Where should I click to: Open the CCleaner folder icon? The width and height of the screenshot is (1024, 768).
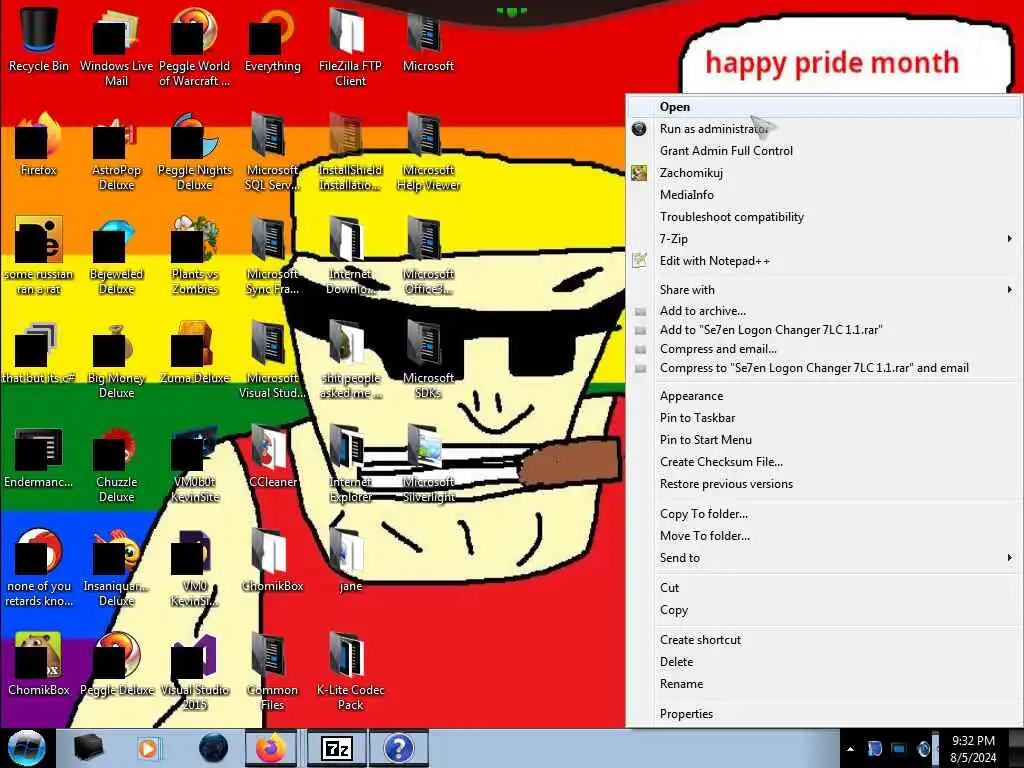coord(272,457)
